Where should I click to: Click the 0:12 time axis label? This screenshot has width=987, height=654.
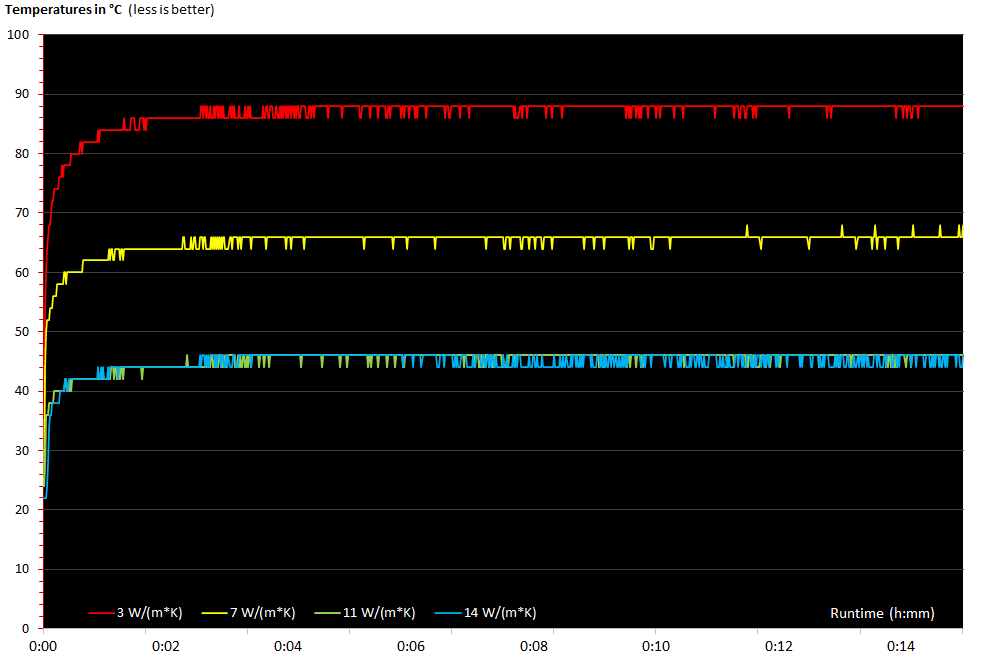(778, 646)
